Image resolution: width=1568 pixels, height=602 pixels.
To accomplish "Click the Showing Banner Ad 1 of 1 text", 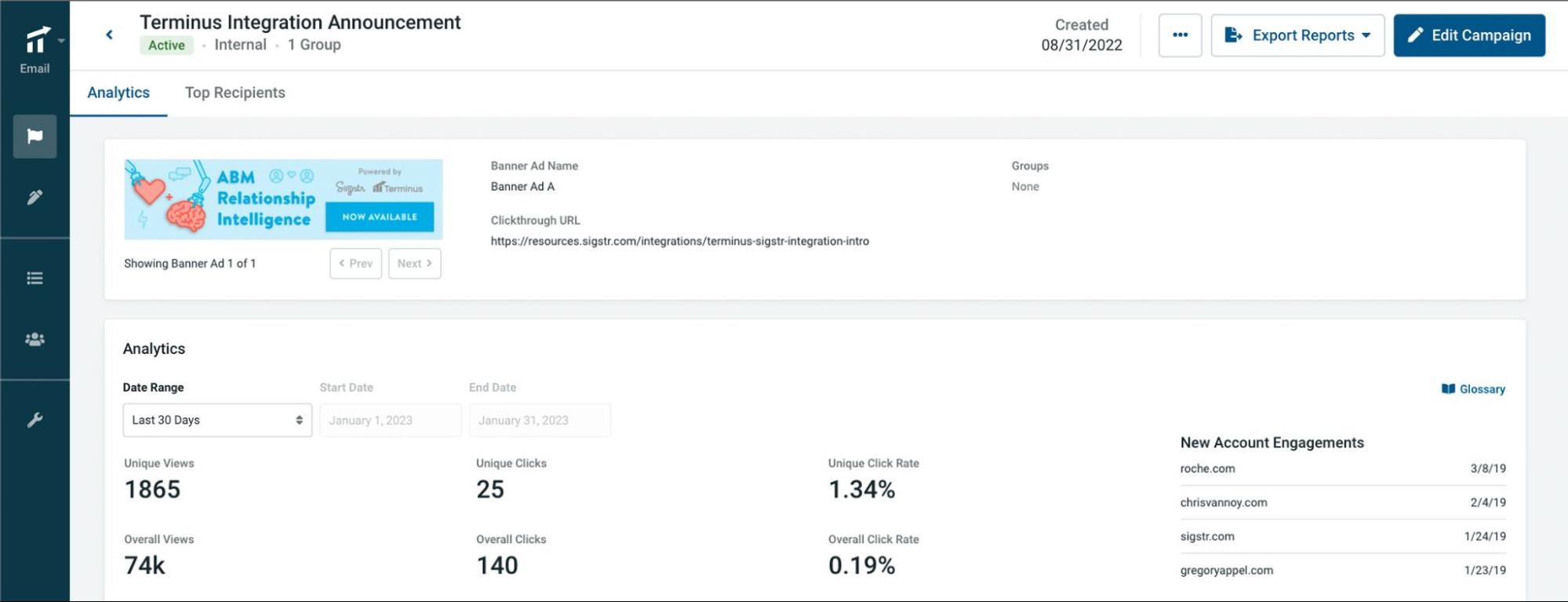I will click(x=190, y=264).
